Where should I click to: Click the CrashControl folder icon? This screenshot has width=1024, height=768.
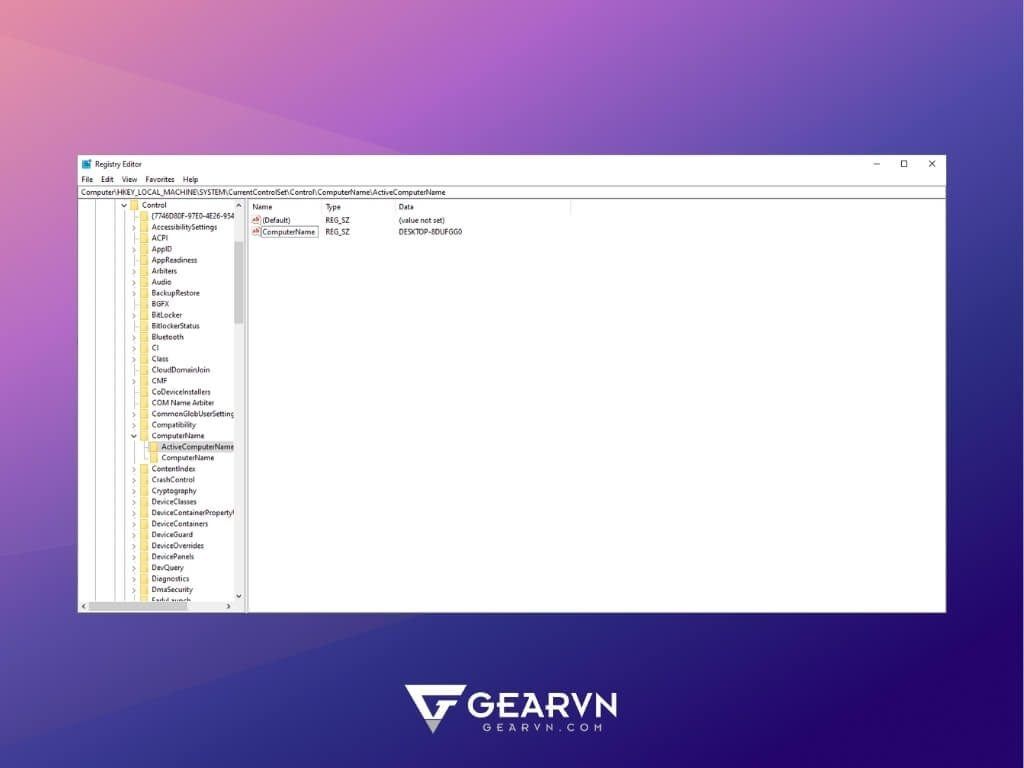point(146,479)
